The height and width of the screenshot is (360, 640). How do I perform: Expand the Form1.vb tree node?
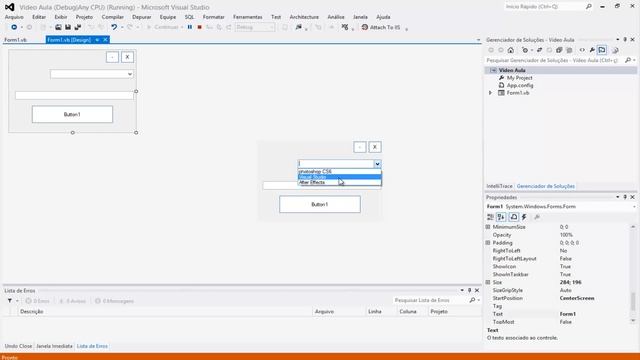(490, 93)
